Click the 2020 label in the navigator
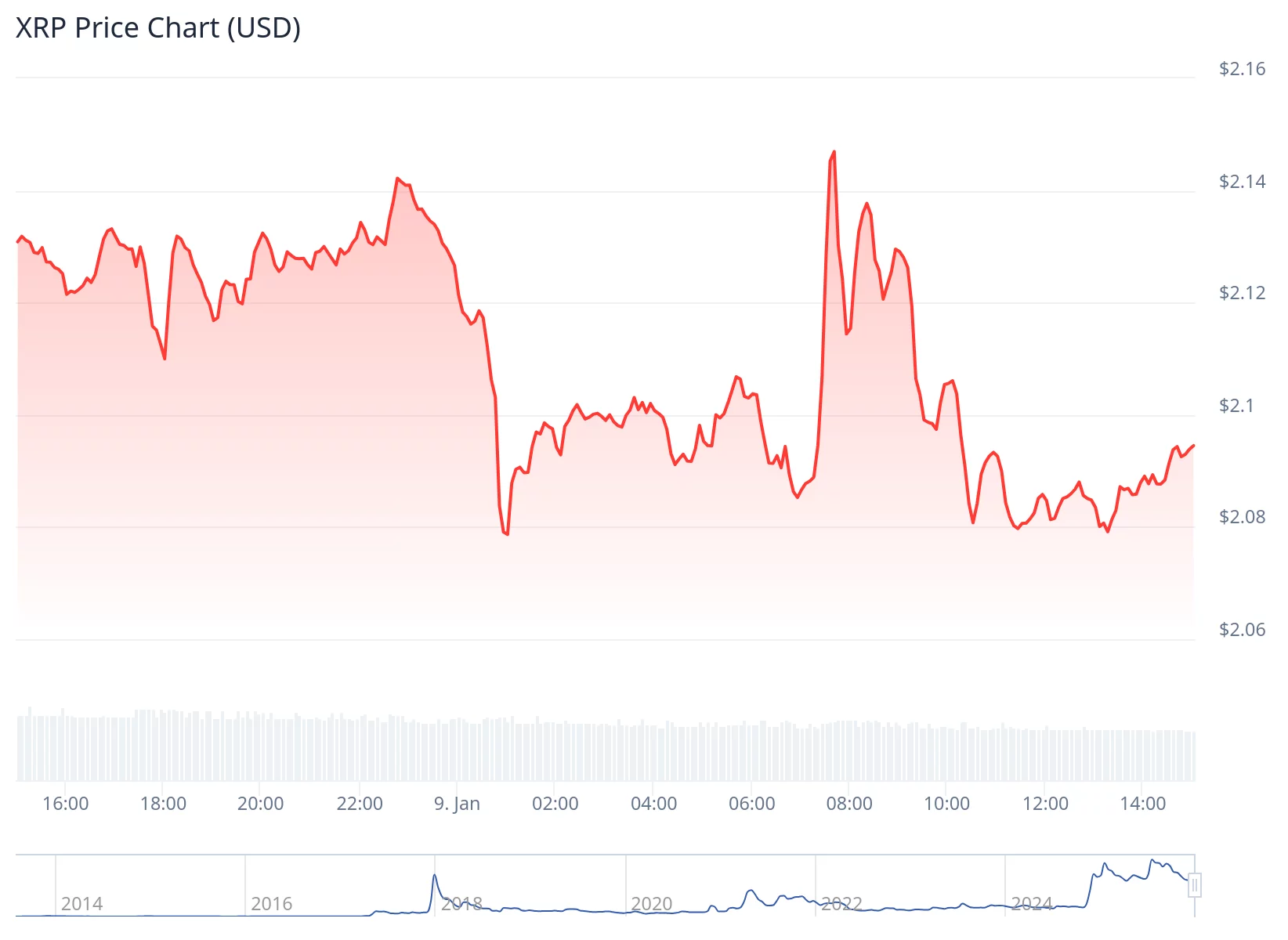 click(x=652, y=904)
